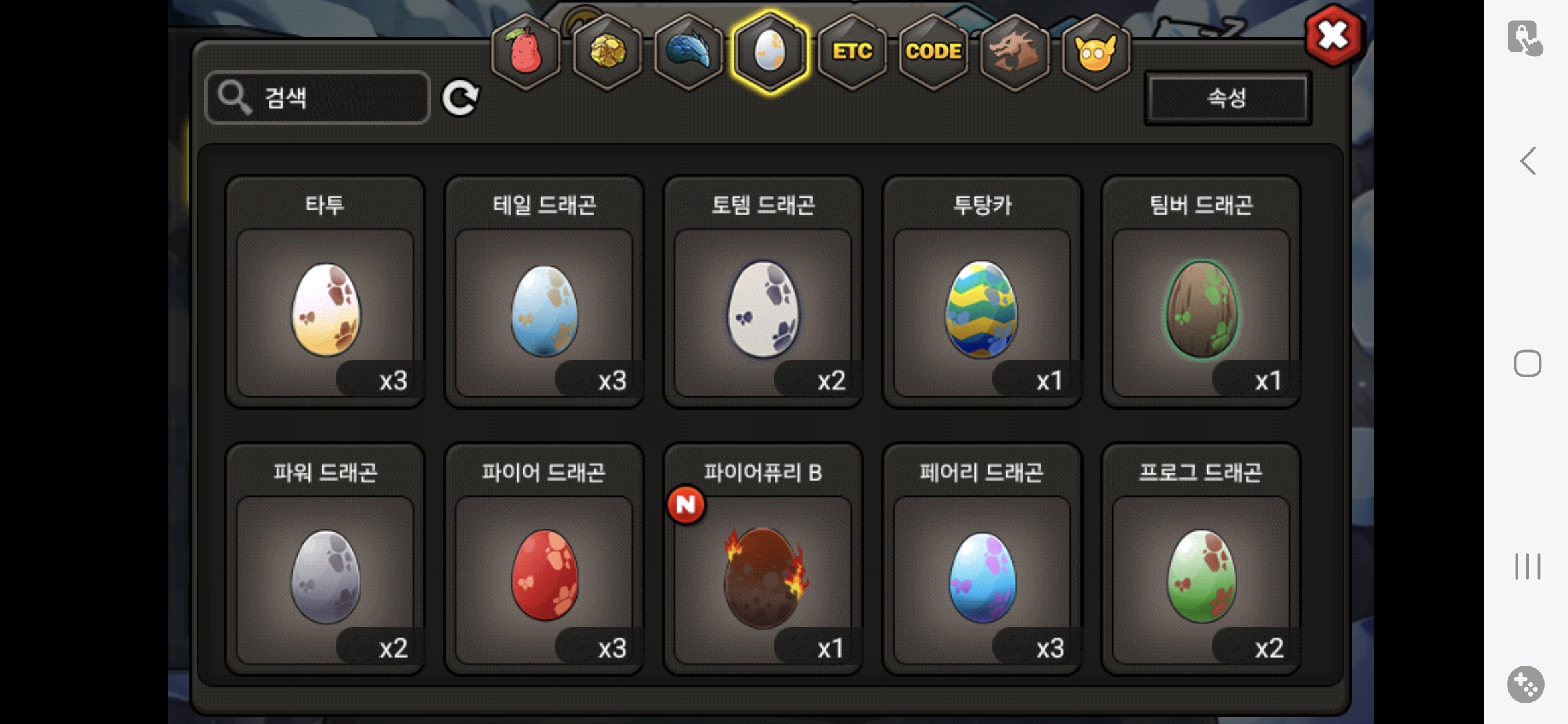Close the inventory with the red X

tap(1333, 36)
